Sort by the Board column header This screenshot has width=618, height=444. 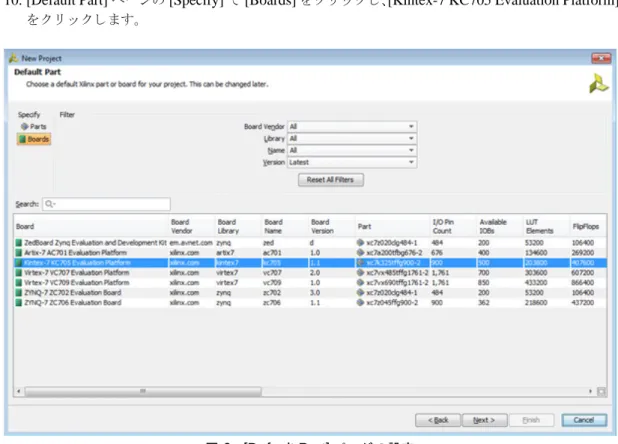91,227
